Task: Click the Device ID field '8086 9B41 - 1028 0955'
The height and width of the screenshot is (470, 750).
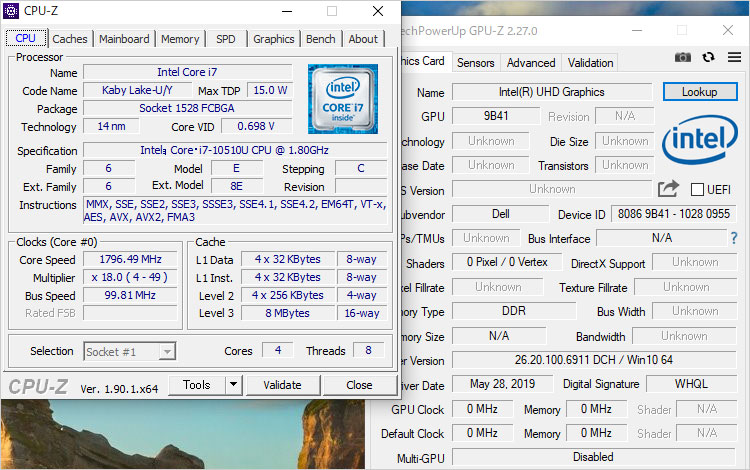Action: coord(673,214)
